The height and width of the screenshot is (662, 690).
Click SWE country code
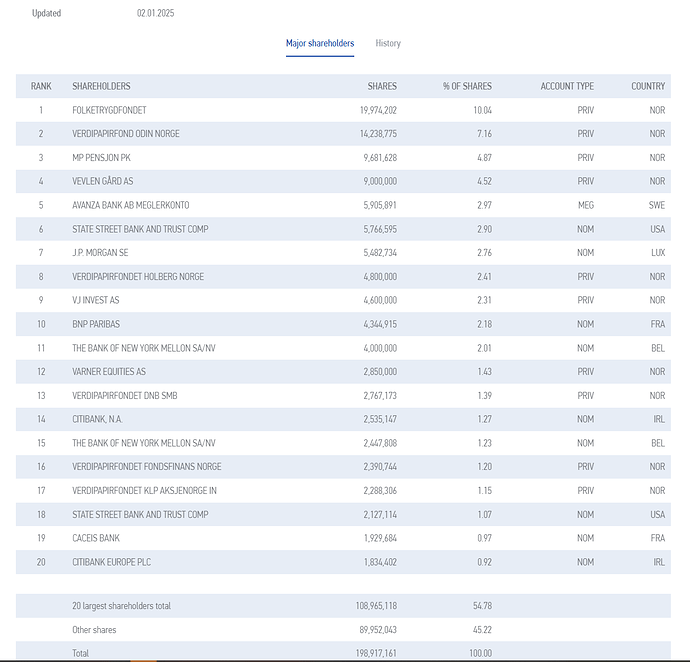[657, 205]
